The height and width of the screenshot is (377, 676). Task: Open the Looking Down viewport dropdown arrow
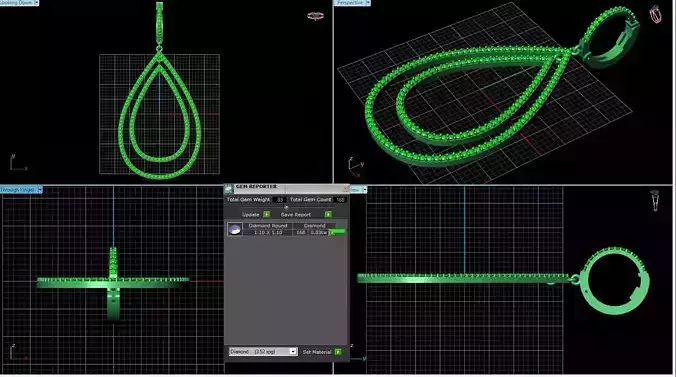tap(36, 3)
